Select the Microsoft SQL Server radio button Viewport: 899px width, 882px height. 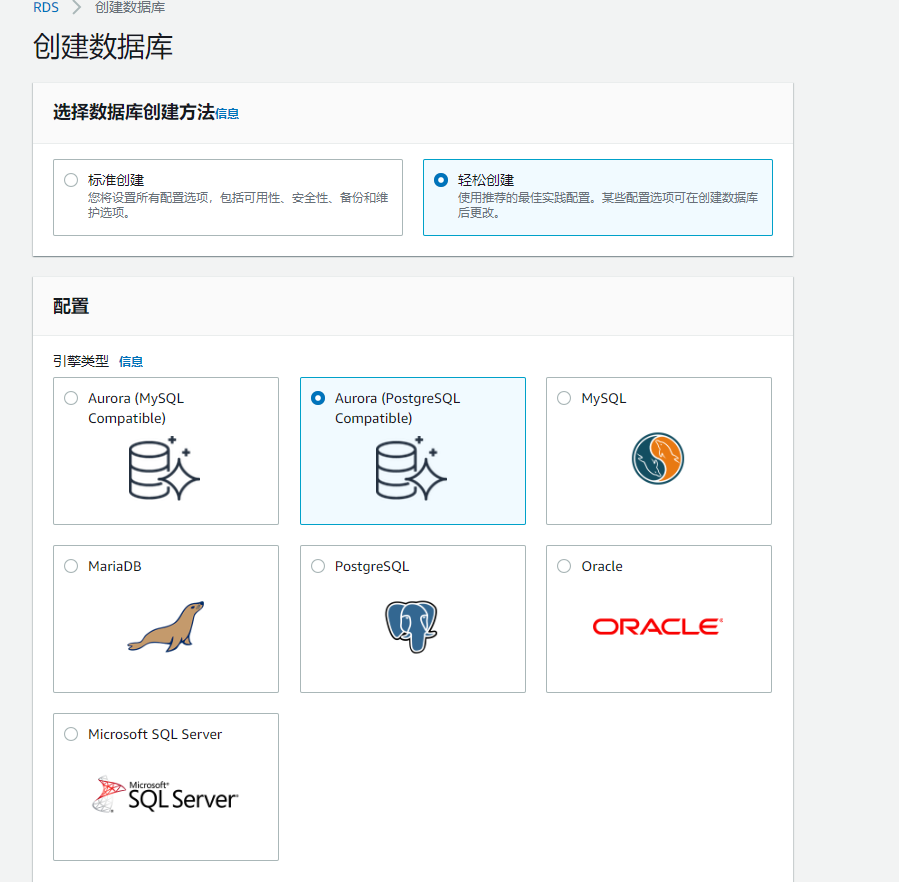pos(71,734)
